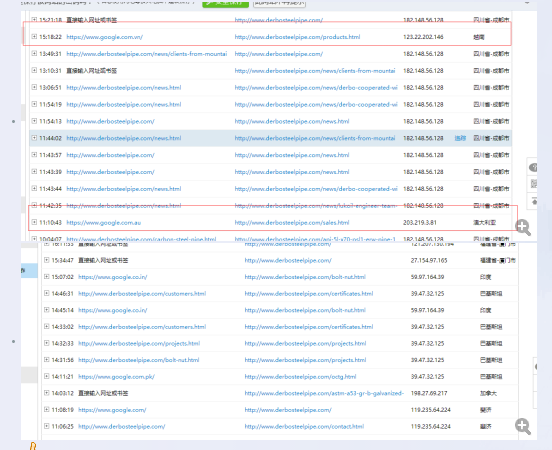The width and height of the screenshot is (552, 450).
Task: Expand the 14:03:12 visit row
Action: tap(46, 393)
